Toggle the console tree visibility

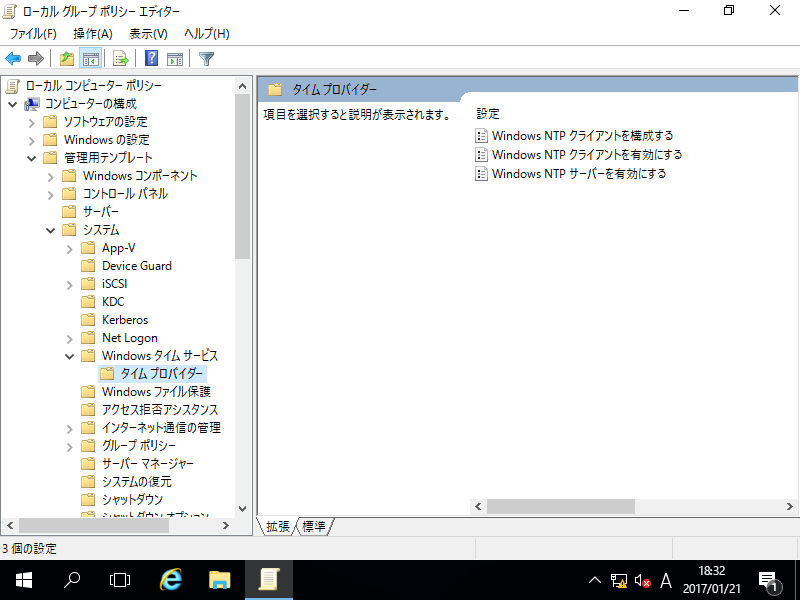(90, 58)
